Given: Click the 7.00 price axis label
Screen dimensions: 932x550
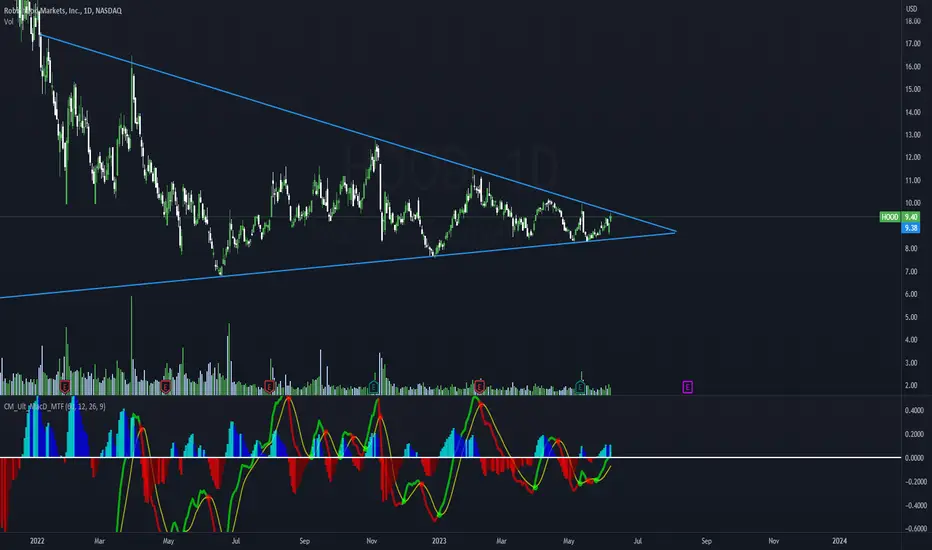Looking at the screenshot, I should coord(911,272).
